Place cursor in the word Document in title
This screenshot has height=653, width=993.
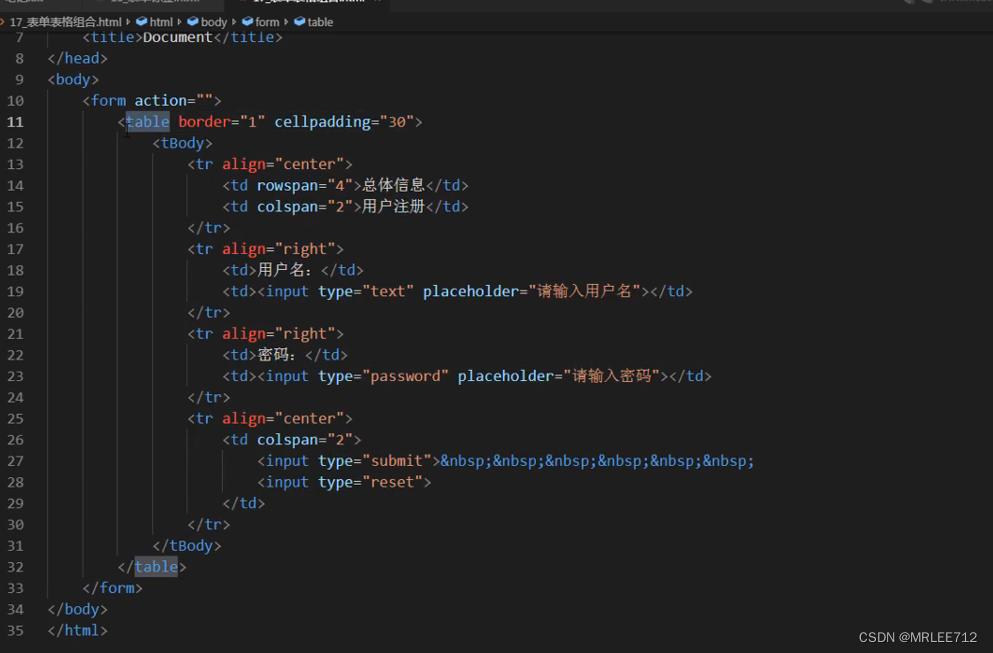(177, 37)
